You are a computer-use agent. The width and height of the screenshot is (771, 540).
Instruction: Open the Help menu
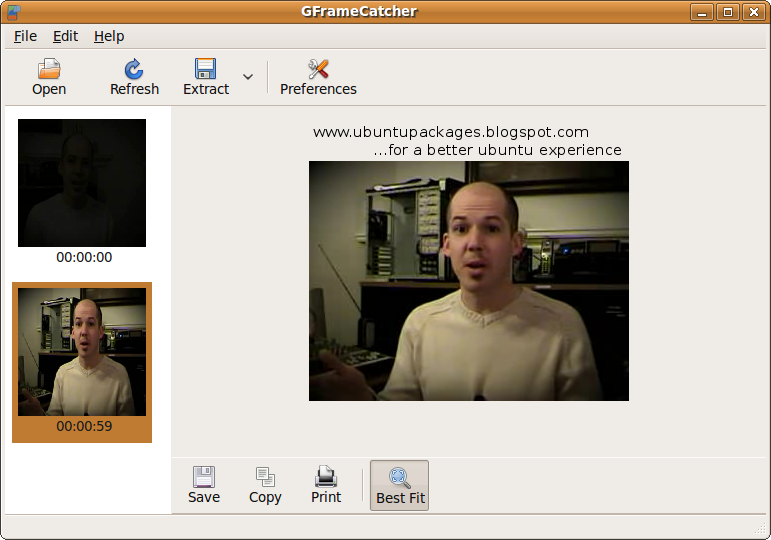(x=109, y=36)
